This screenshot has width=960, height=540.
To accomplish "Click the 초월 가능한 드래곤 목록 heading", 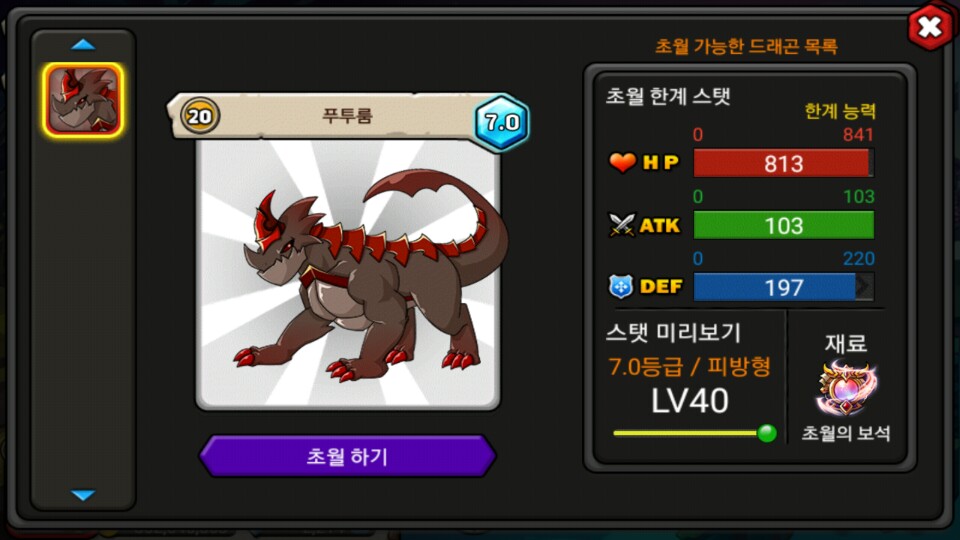I will pos(746,46).
